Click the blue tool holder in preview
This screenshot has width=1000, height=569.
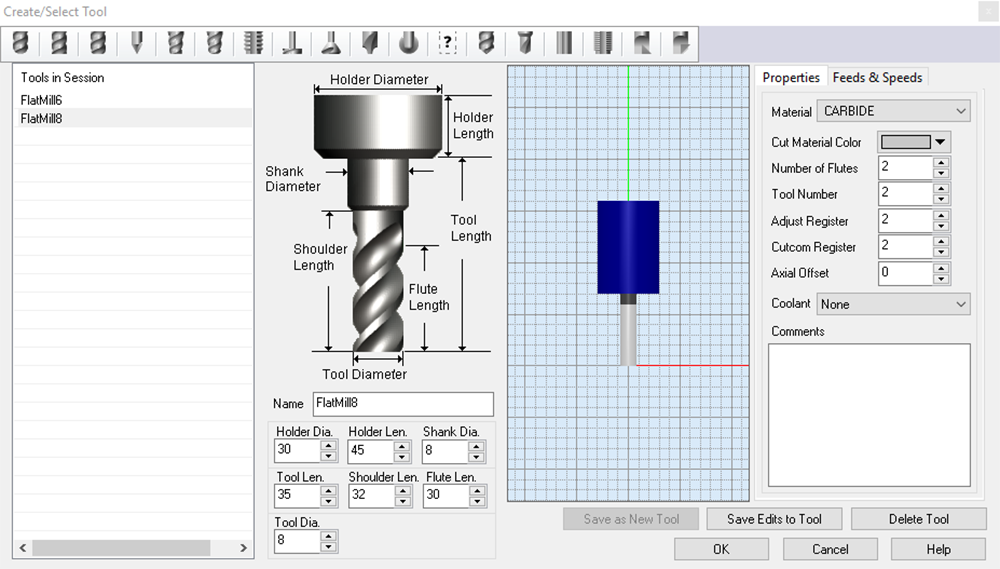tap(628, 248)
